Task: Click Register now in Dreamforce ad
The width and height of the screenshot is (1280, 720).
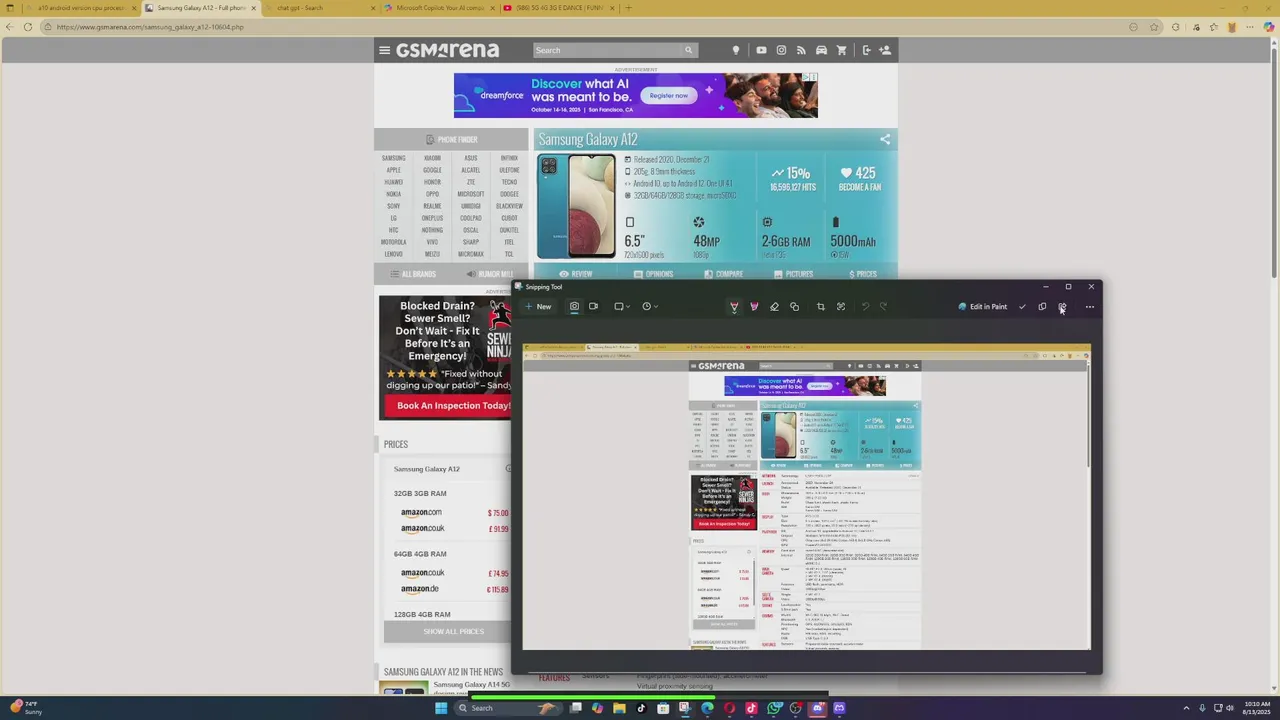Action: [x=668, y=96]
